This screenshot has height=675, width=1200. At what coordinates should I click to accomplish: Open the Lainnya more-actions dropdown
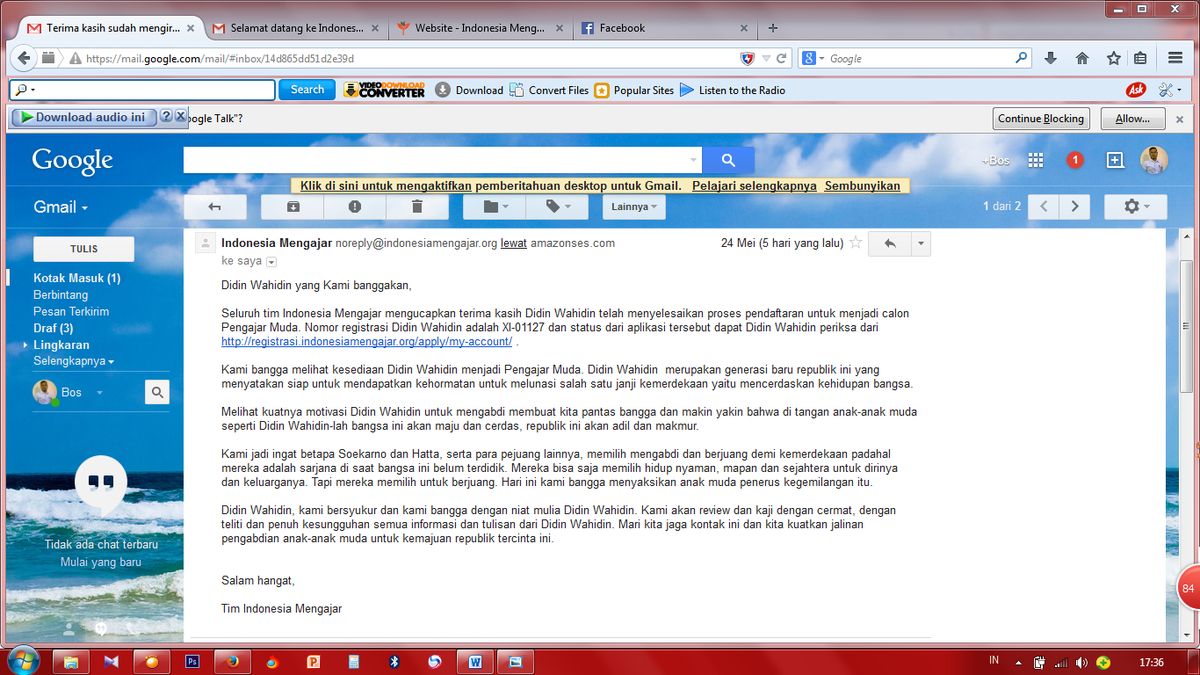tap(634, 207)
